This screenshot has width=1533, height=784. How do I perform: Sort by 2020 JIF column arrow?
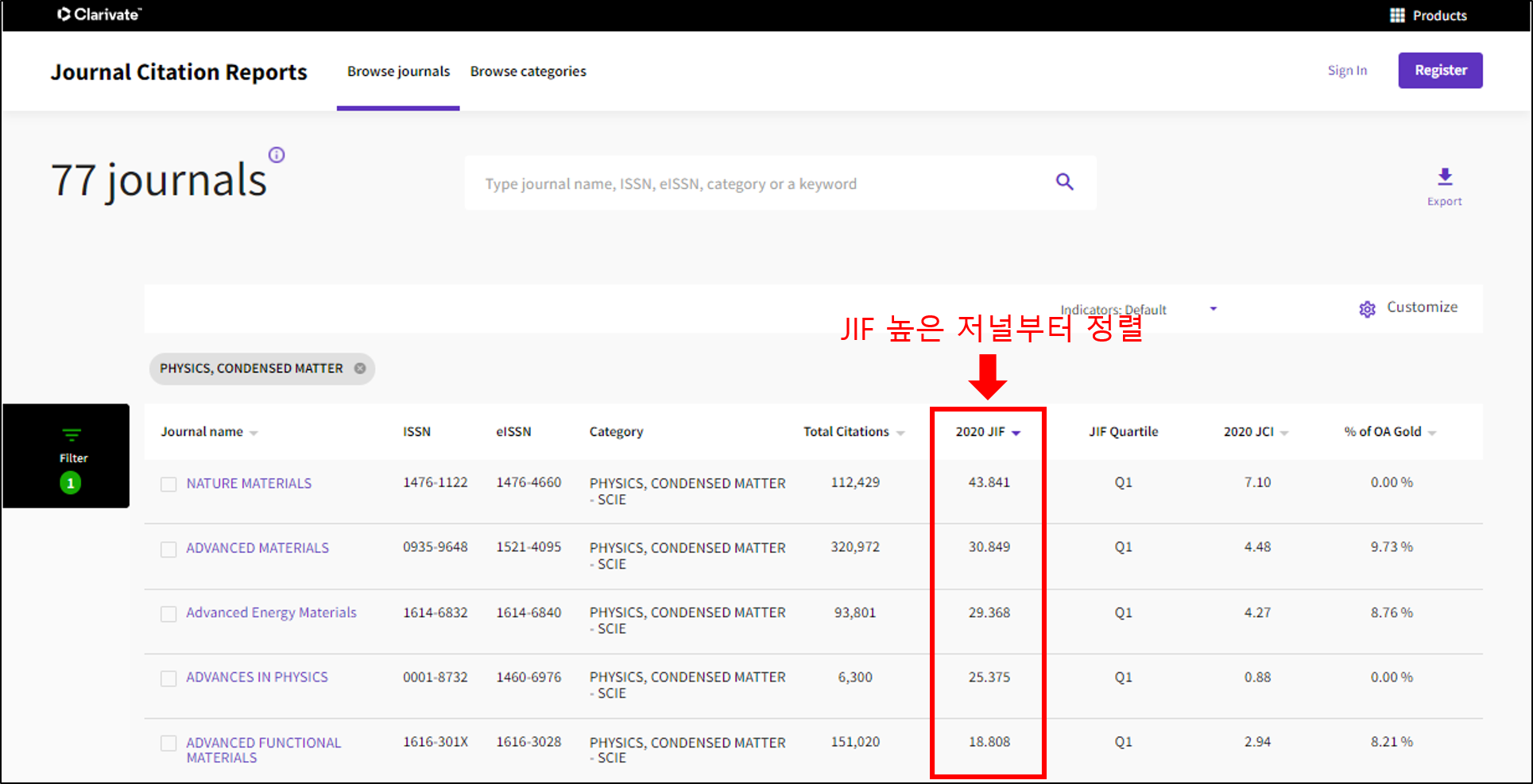coord(1016,433)
